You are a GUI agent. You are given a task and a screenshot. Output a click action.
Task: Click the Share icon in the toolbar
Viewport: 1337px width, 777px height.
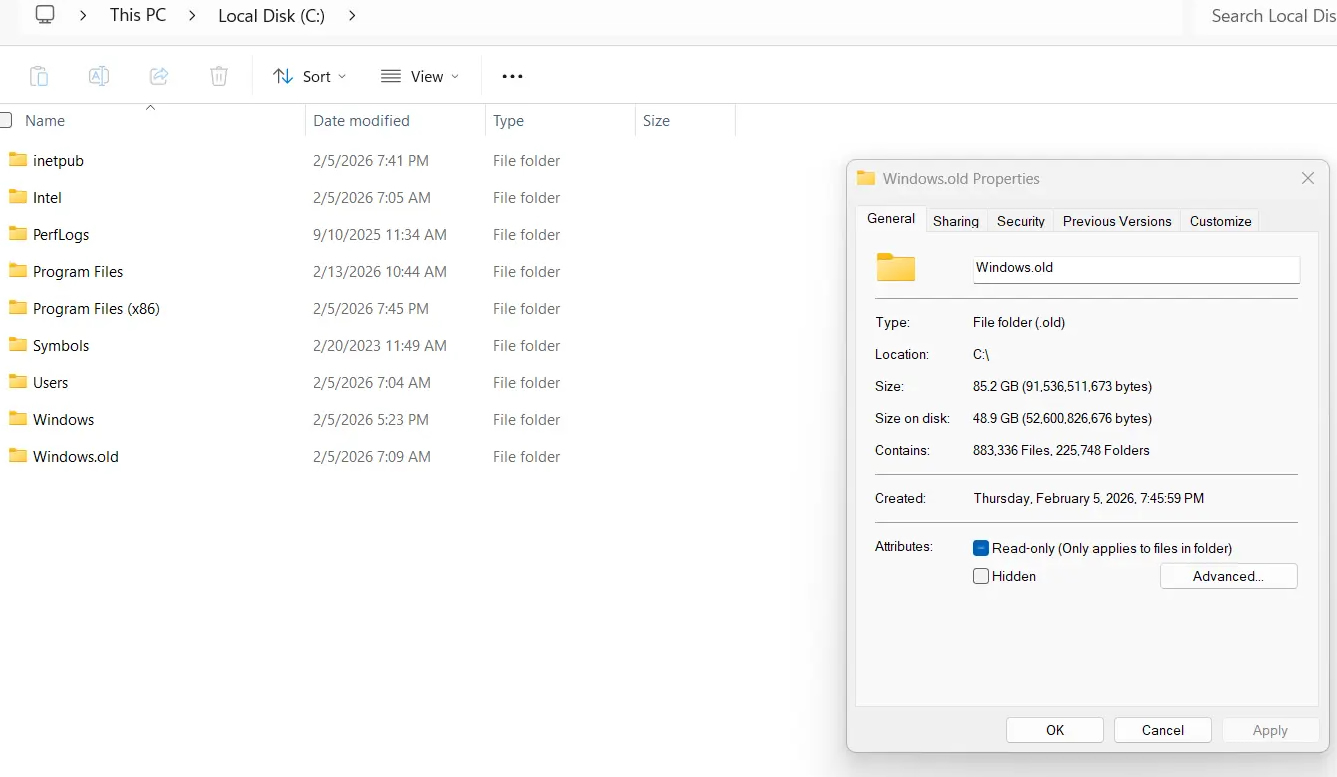click(158, 76)
